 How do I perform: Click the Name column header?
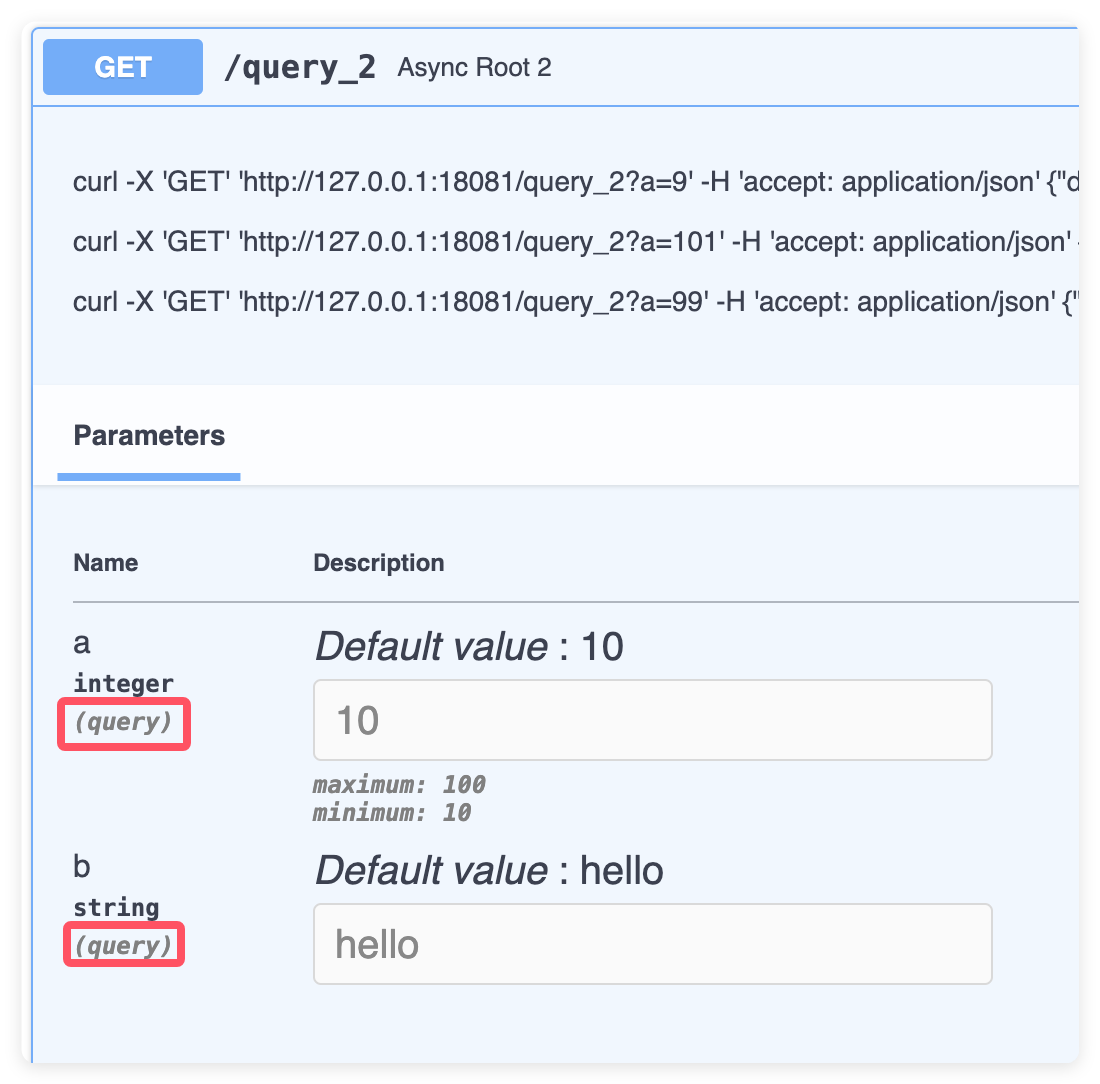(x=105, y=563)
